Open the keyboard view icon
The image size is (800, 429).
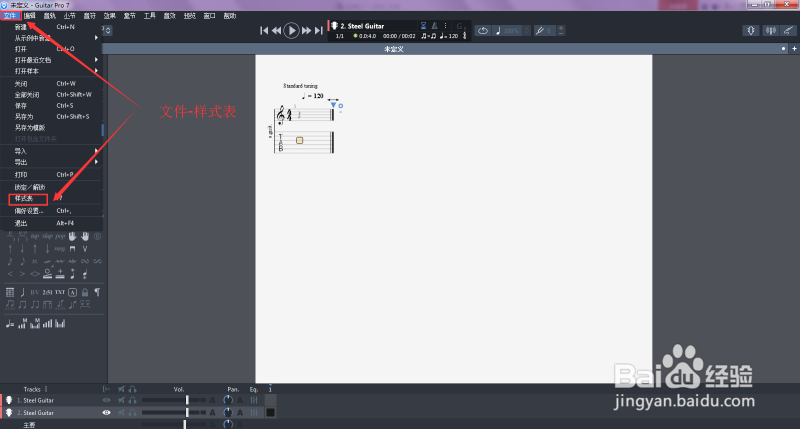click(x=770, y=31)
